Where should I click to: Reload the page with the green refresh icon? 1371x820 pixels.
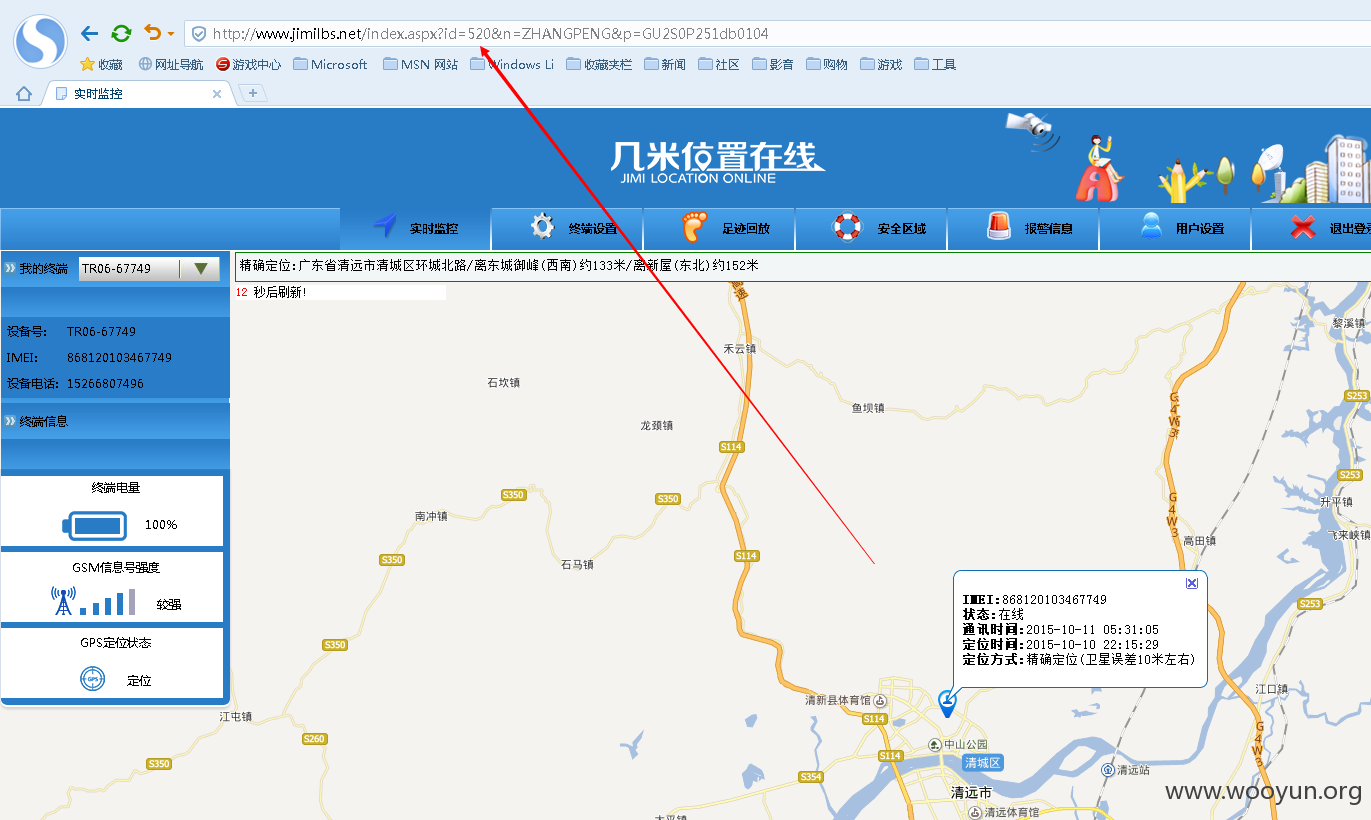coord(121,33)
